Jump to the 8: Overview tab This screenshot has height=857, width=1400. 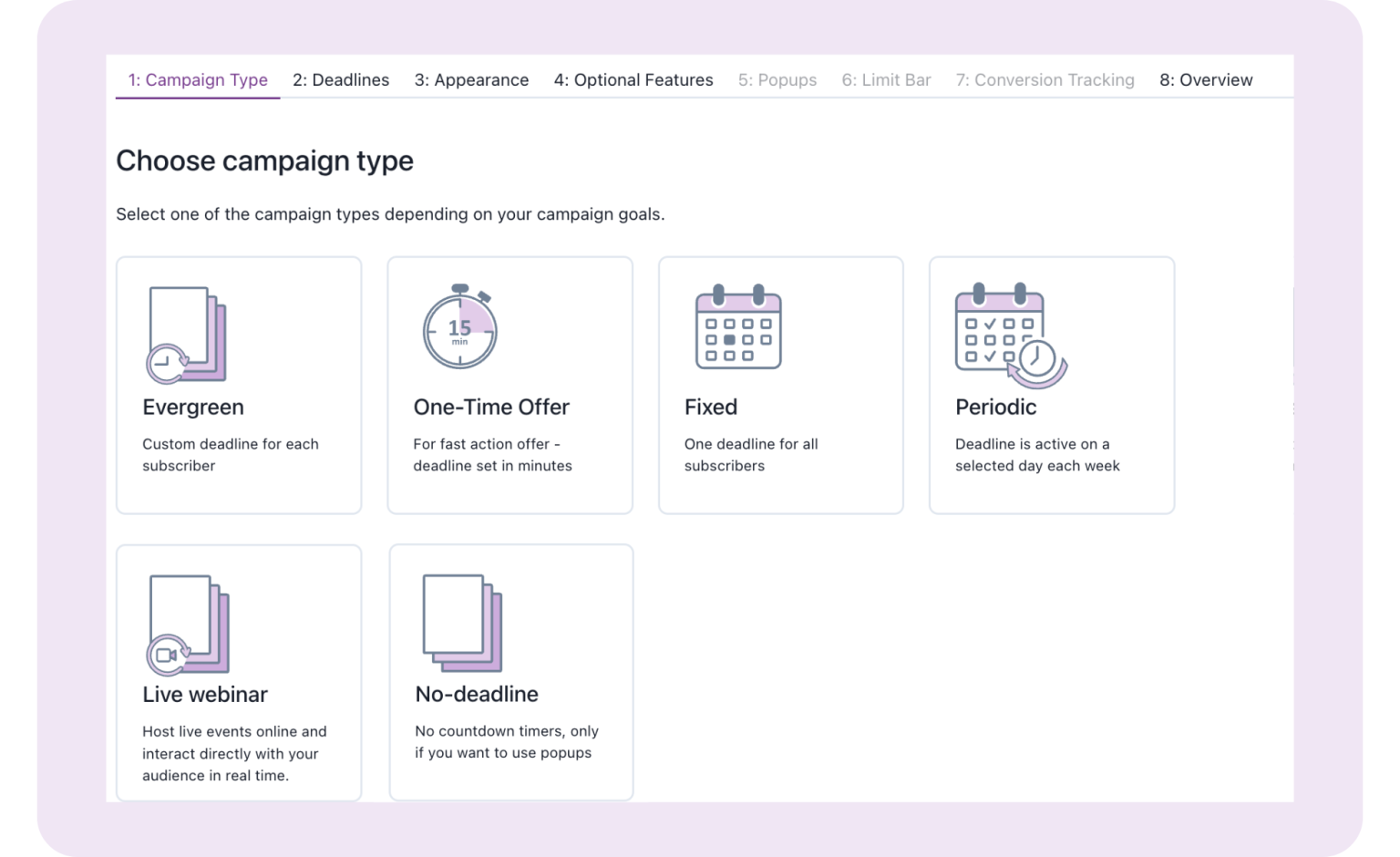1206,80
